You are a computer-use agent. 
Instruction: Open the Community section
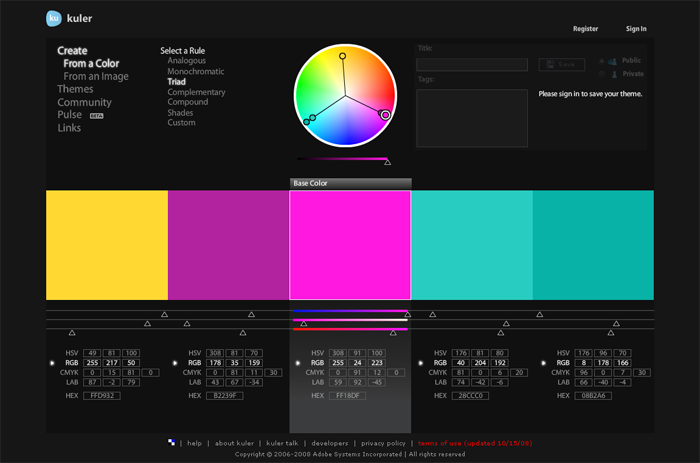point(84,102)
